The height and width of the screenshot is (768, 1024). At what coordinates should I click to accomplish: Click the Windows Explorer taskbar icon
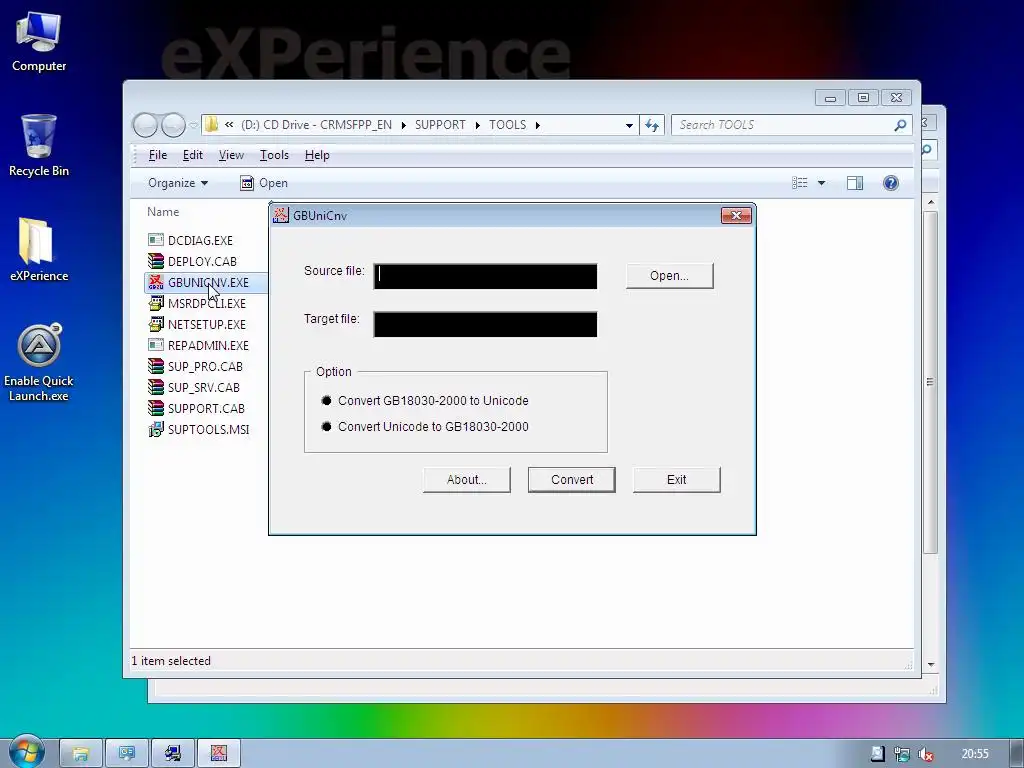point(81,754)
